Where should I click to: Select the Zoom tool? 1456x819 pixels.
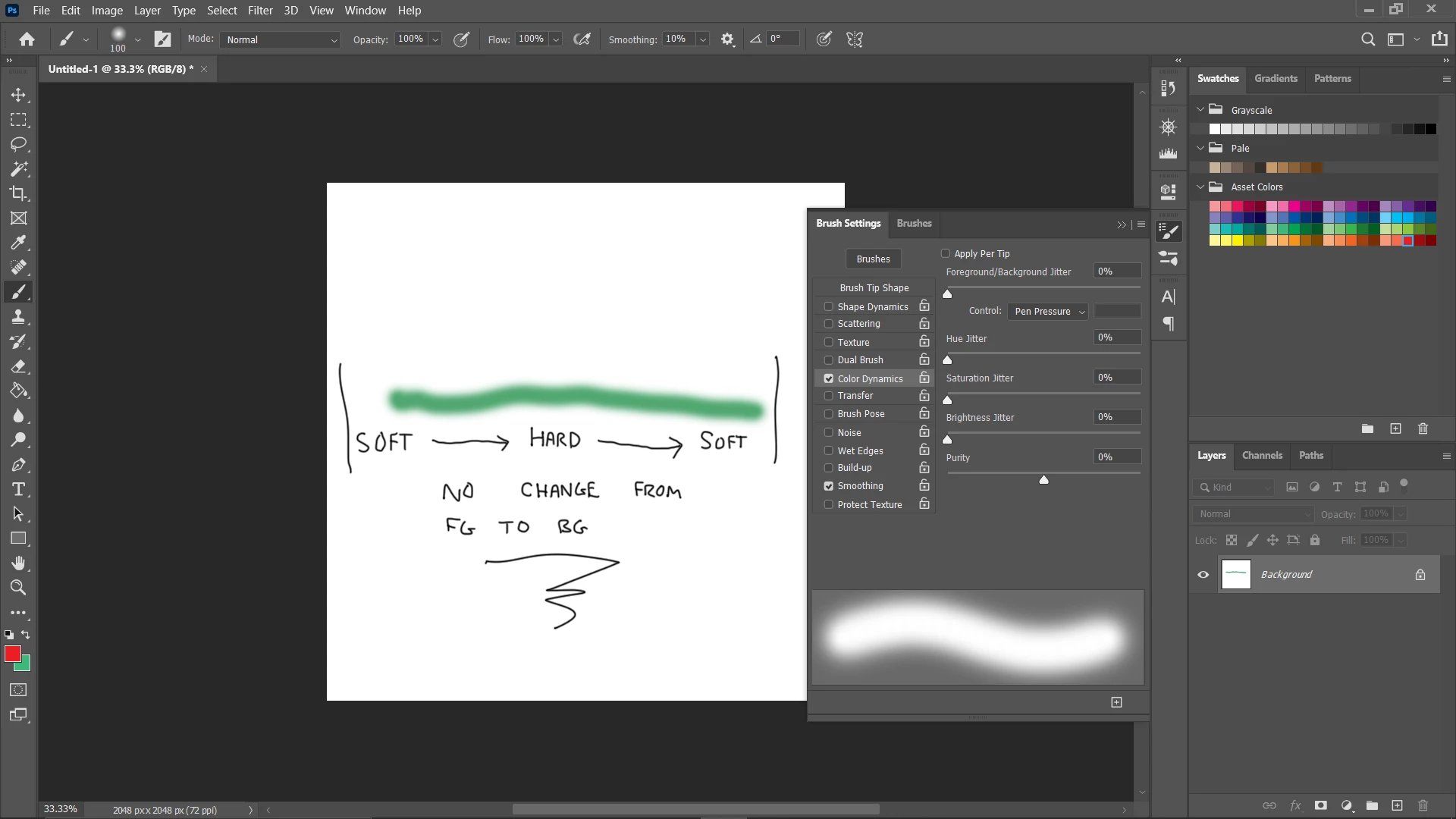point(18,588)
